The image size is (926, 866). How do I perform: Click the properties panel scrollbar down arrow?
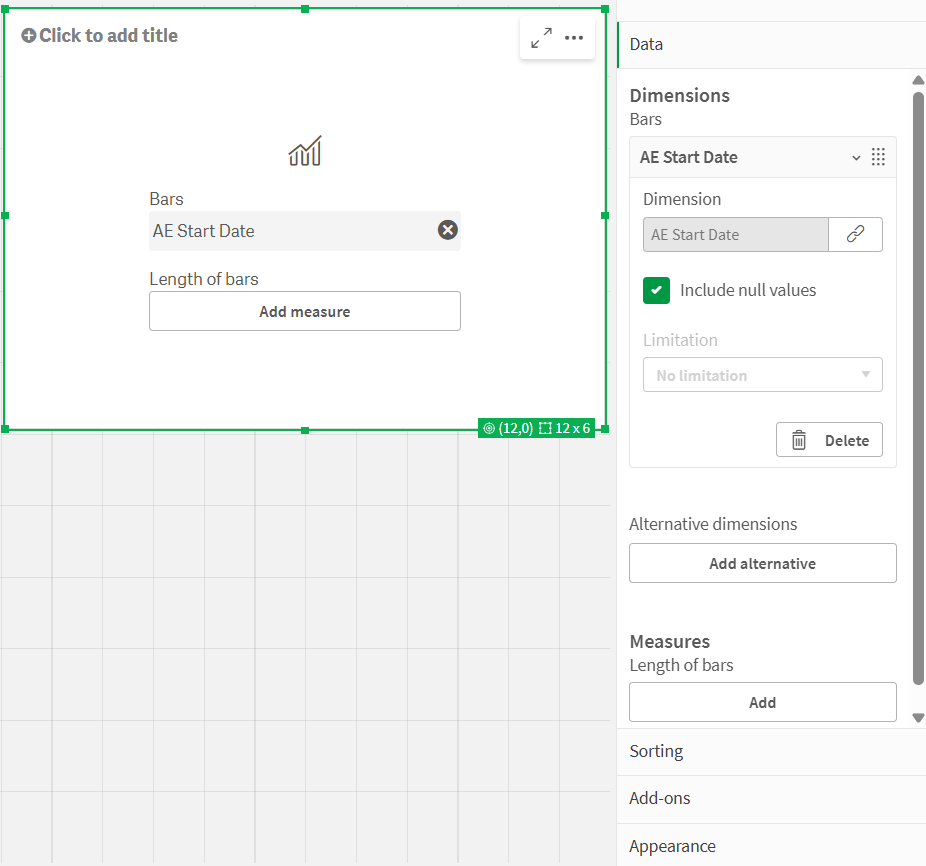[x=918, y=718]
